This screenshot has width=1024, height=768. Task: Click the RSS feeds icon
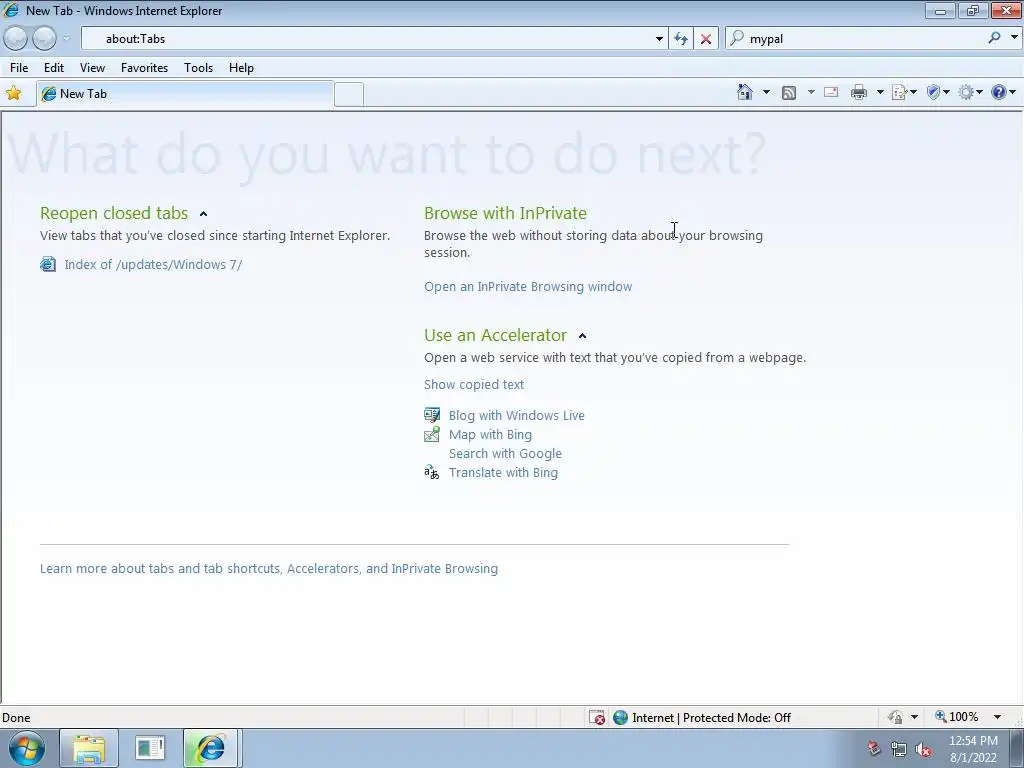pos(789,93)
